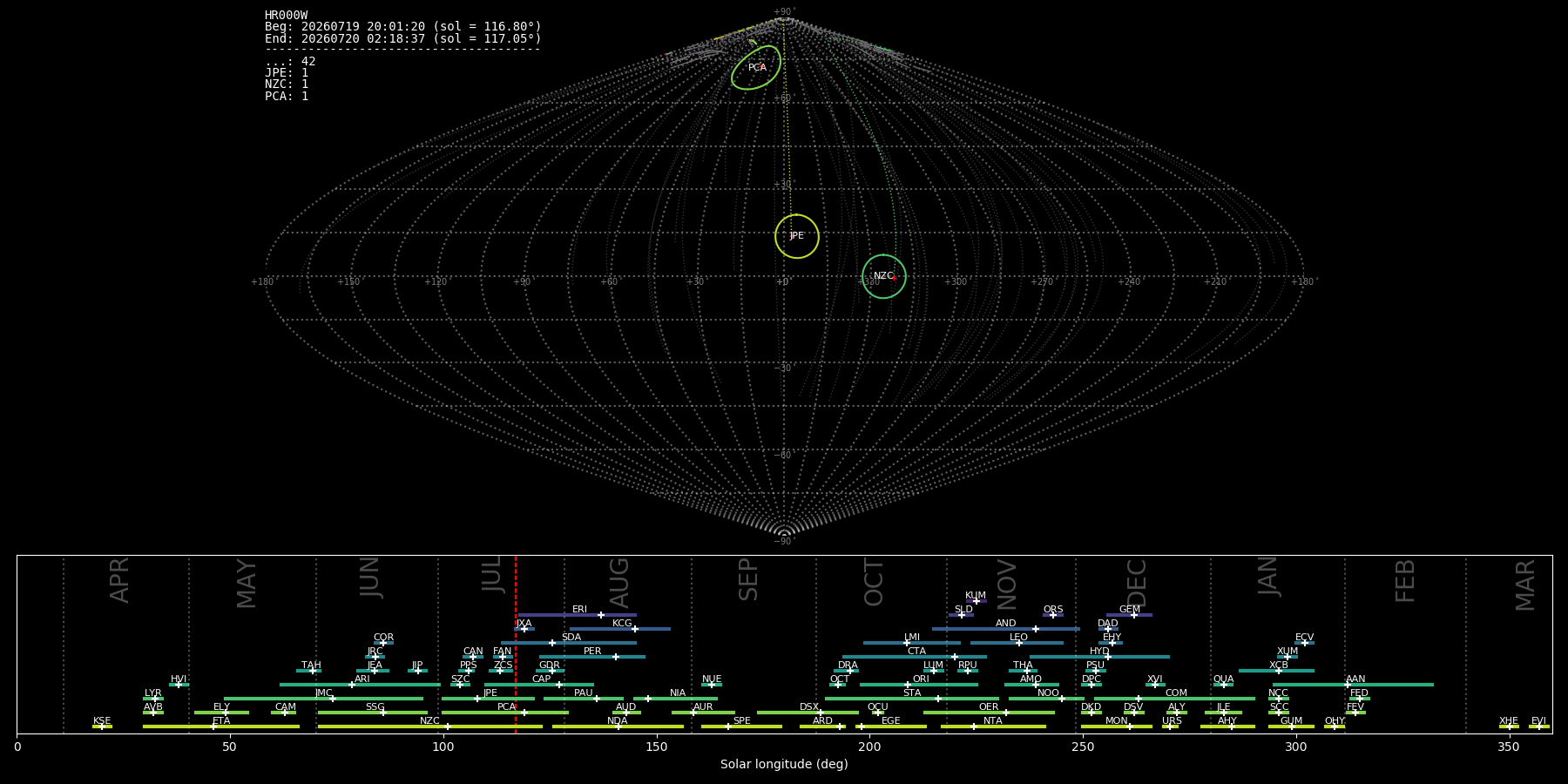Select the ORI shower activity bar
This screenshot has height=784, width=1568.
[x=919, y=685]
